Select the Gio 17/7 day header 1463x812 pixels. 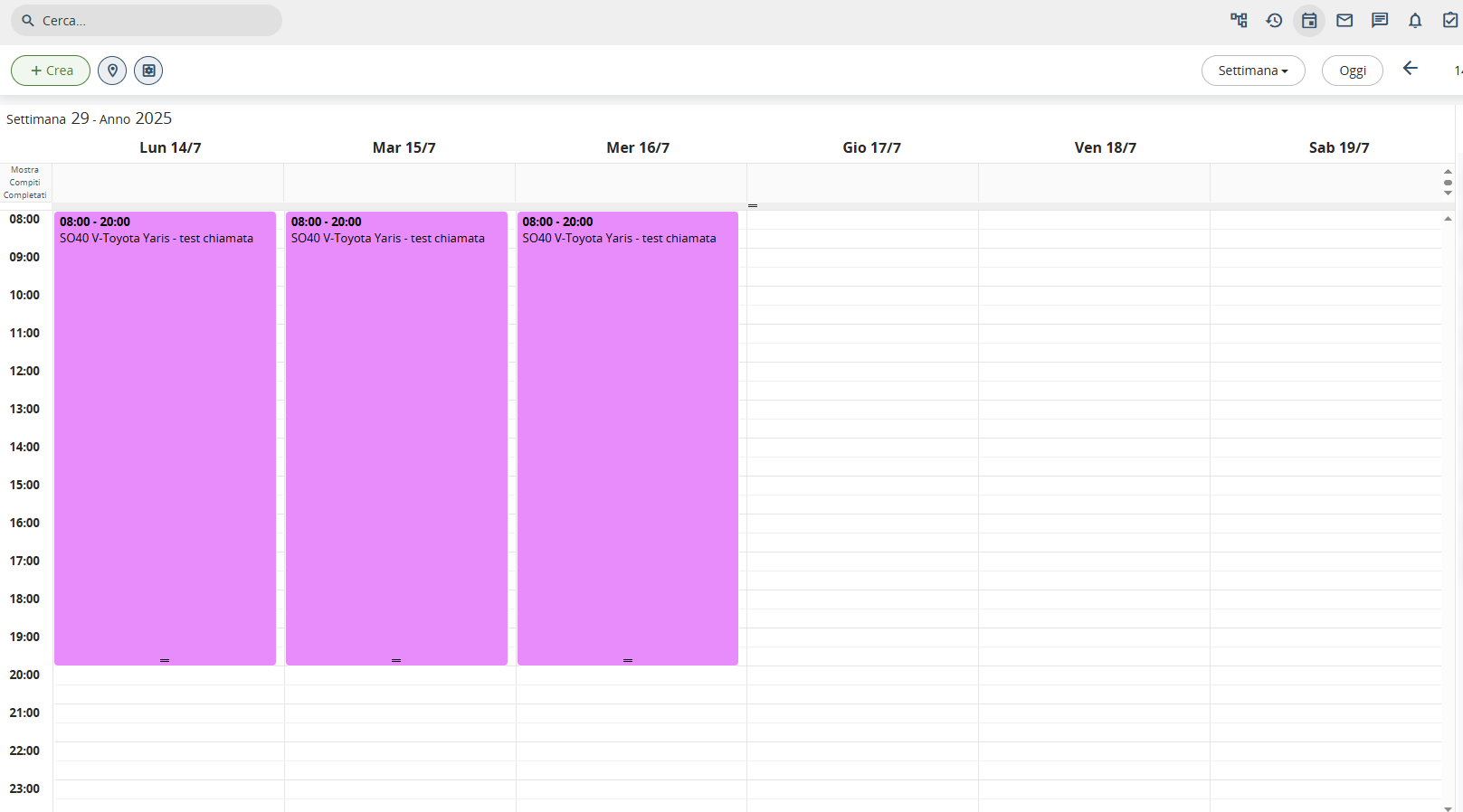(x=871, y=147)
